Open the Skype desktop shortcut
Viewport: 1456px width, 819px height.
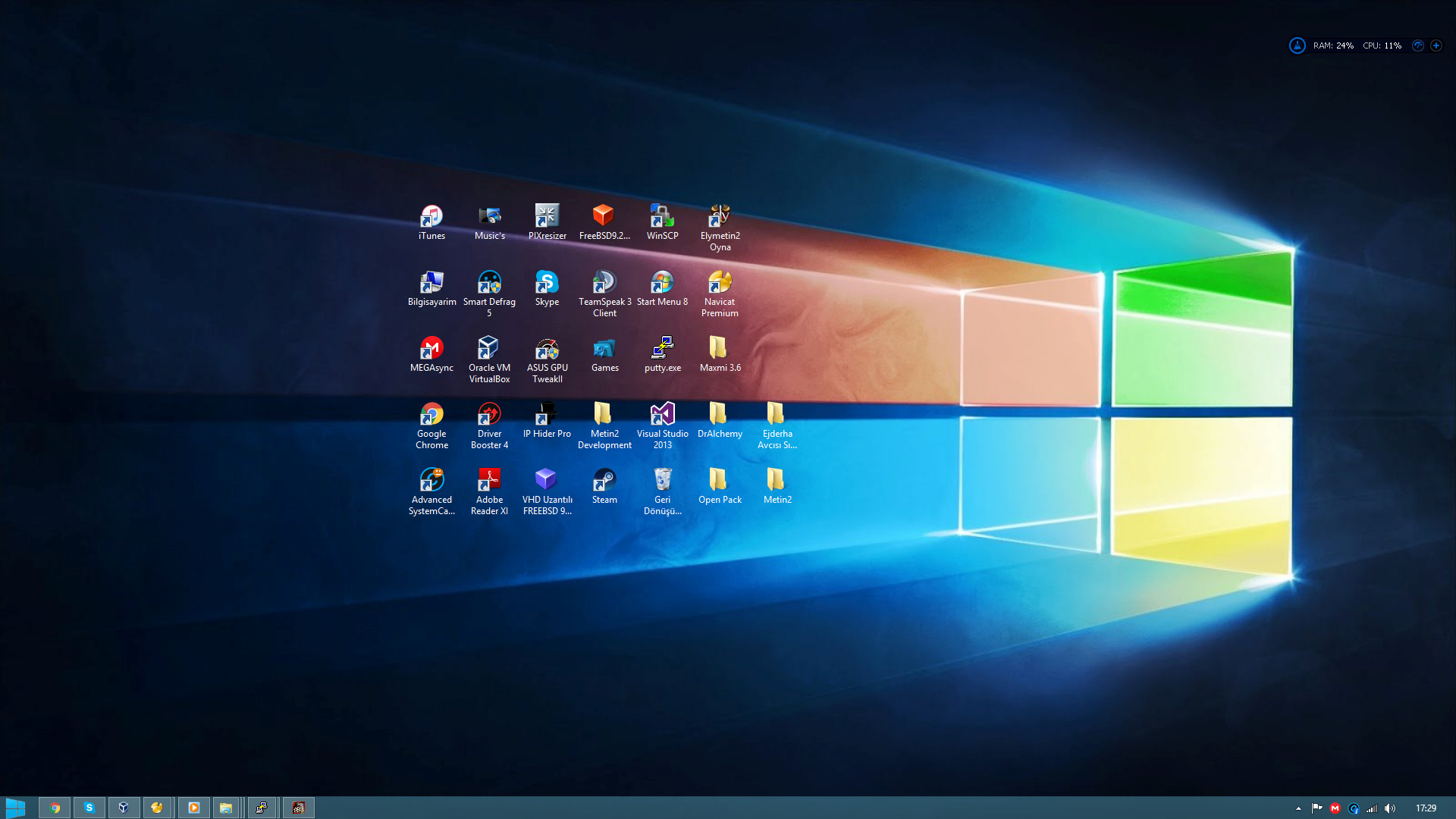[x=547, y=288]
